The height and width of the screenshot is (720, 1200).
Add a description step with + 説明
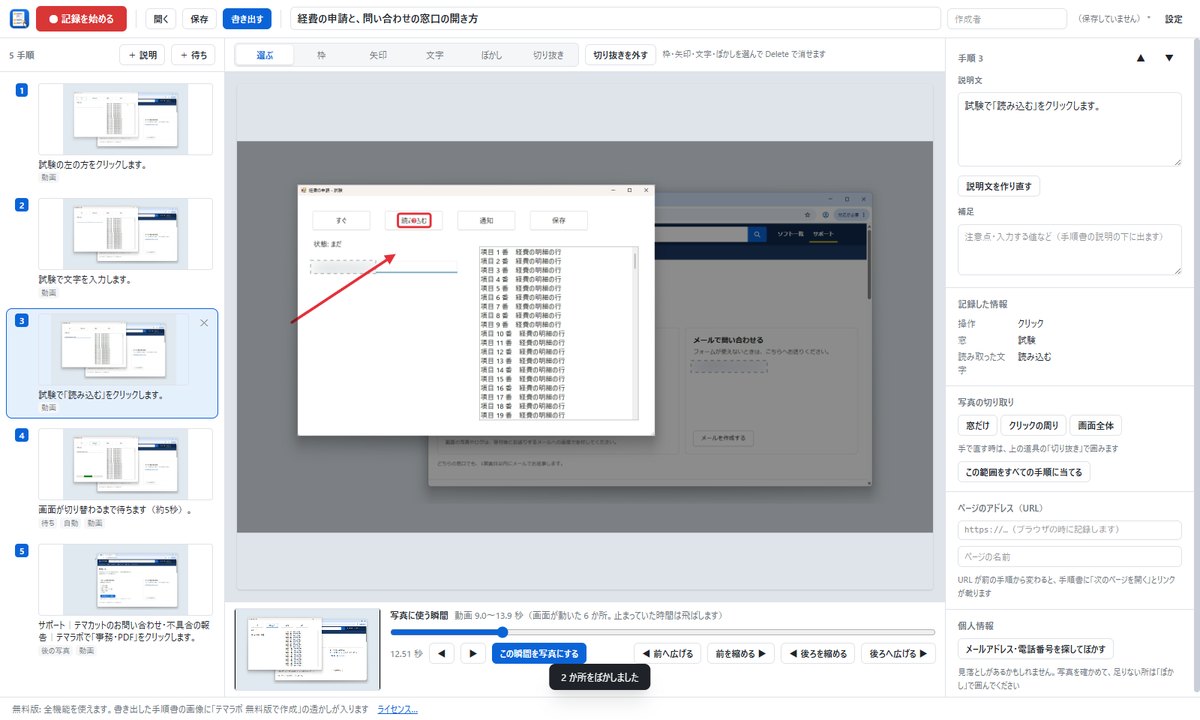[142, 56]
